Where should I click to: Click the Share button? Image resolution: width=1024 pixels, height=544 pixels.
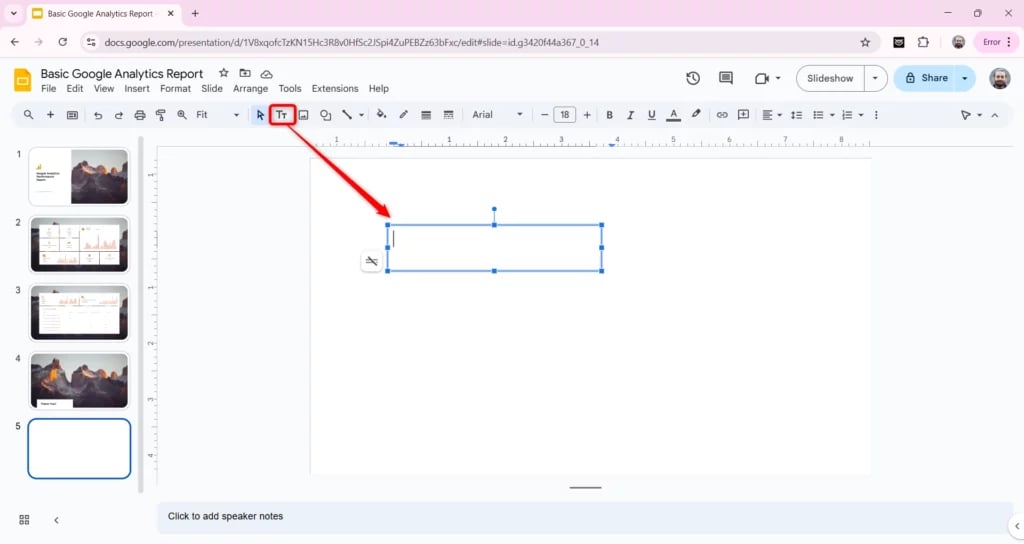click(925, 78)
